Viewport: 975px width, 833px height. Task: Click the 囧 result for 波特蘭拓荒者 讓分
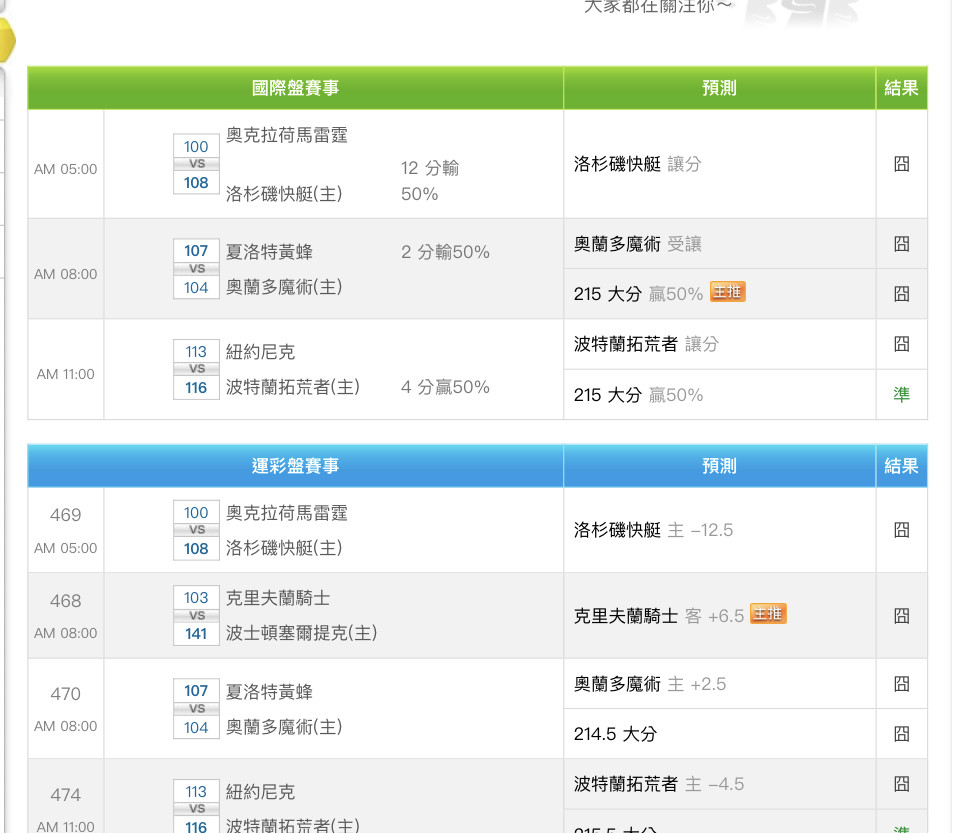(902, 344)
